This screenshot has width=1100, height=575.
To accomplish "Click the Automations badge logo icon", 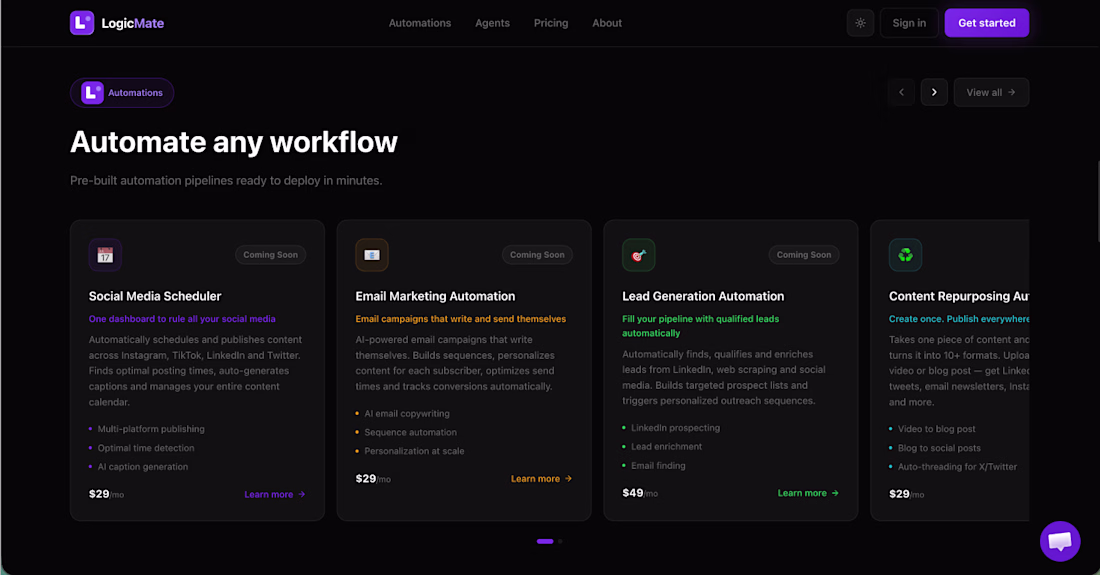I will (92, 93).
